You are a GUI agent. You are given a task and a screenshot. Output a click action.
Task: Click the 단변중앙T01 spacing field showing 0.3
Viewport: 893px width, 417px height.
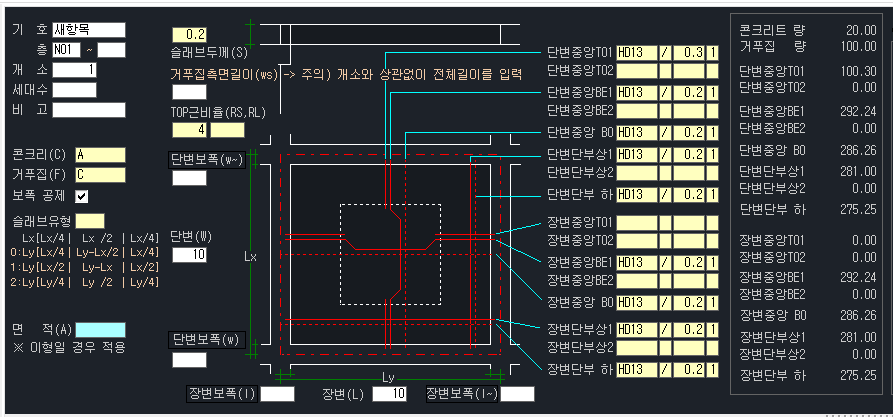tap(689, 52)
